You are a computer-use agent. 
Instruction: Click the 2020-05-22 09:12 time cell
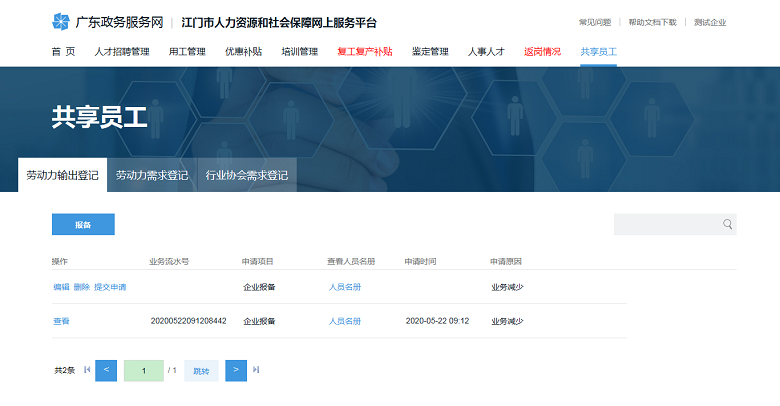click(437, 321)
